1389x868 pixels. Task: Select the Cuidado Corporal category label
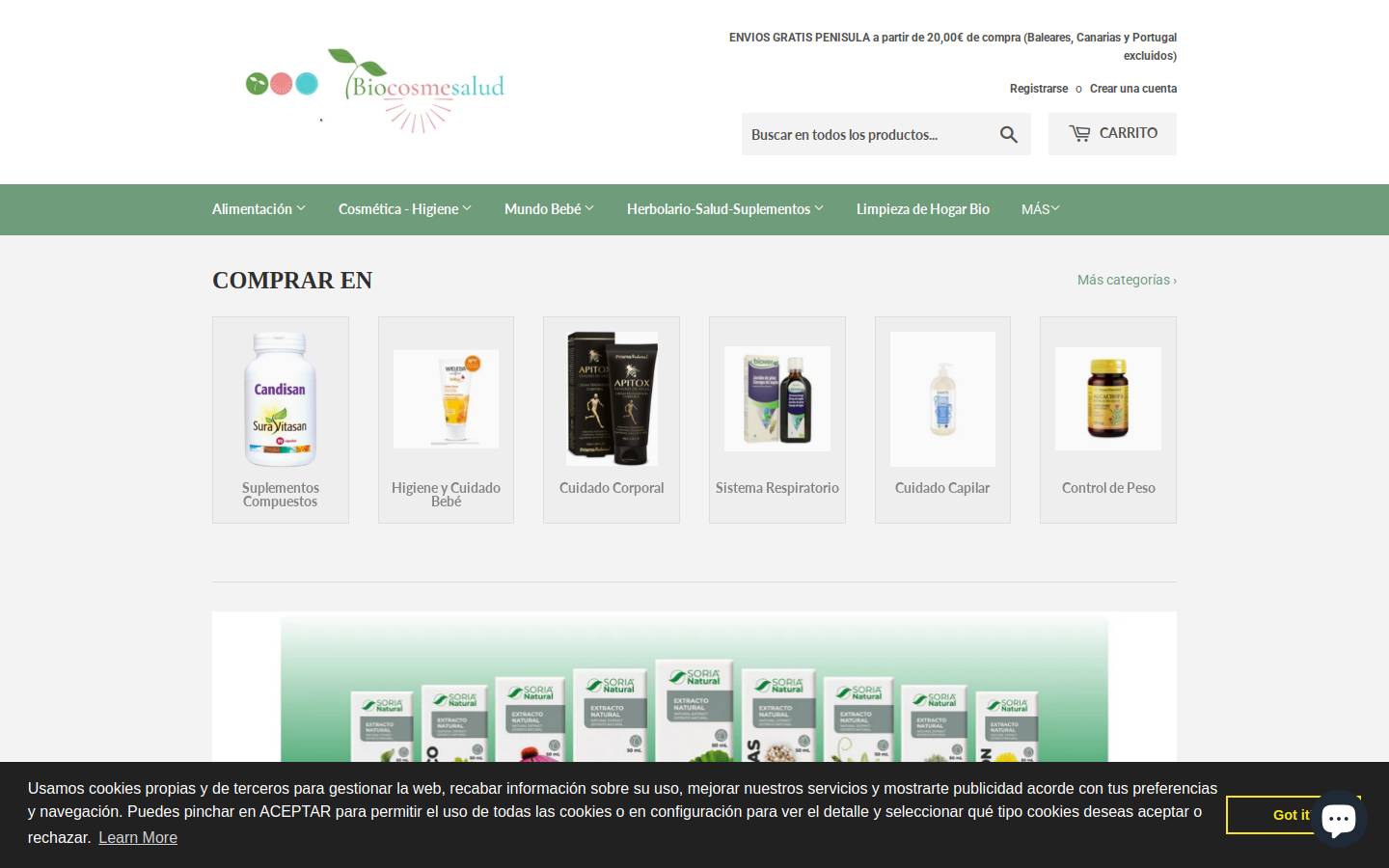coord(612,488)
